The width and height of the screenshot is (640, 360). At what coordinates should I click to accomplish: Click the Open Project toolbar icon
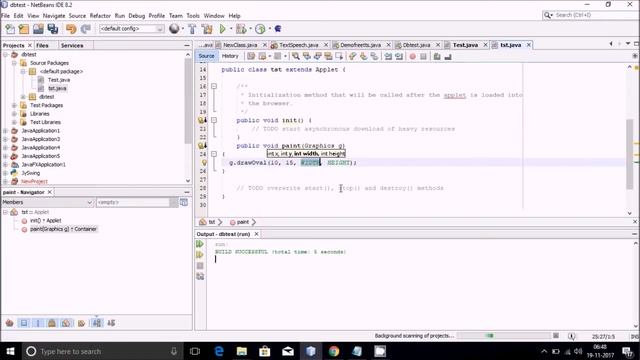(x=38, y=29)
